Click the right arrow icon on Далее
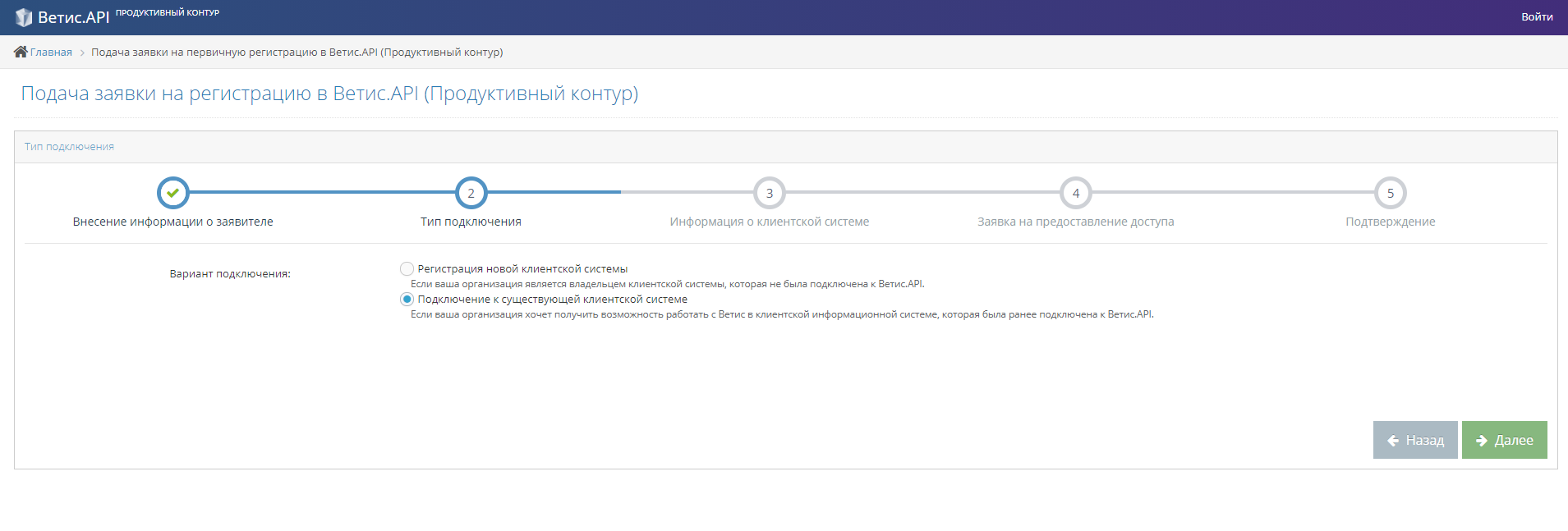This screenshot has height=531, width=1568. tap(1482, 441)
